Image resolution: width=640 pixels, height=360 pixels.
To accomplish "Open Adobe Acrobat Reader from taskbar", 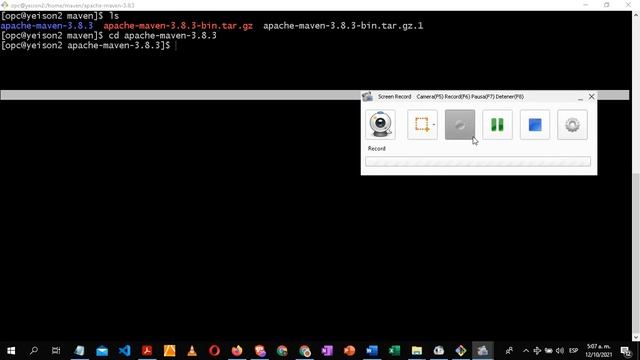I will tap(147, 351).
